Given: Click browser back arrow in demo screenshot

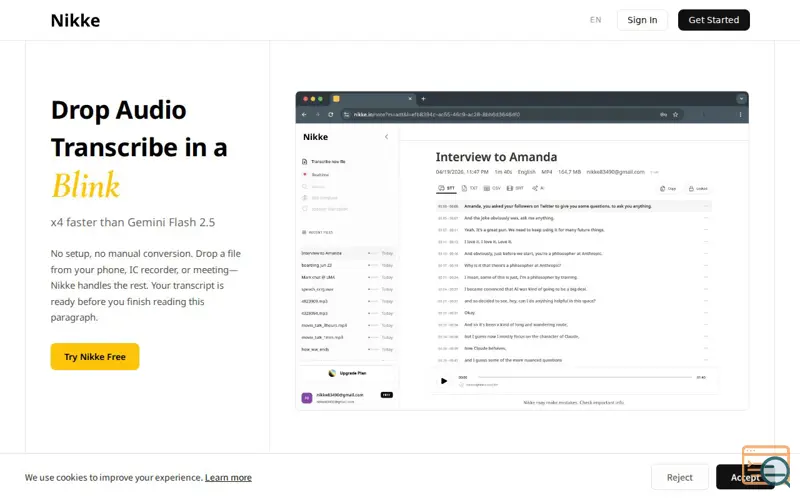Looking at the screenshot, I should [304, 114].
